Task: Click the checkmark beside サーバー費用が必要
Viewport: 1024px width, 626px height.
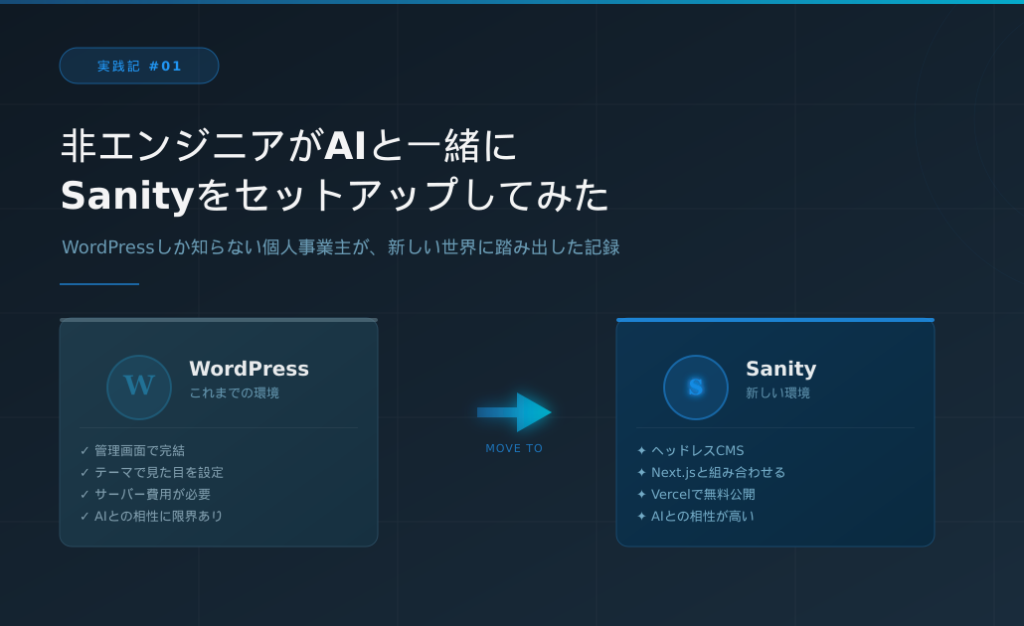Action: tap(85, 495)
